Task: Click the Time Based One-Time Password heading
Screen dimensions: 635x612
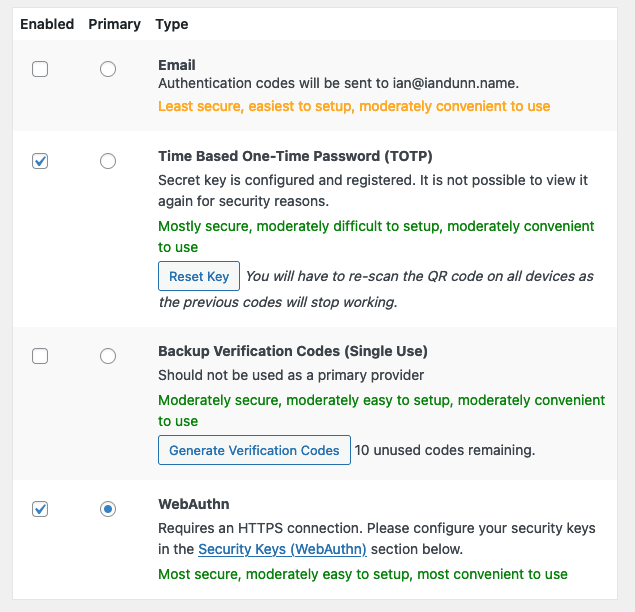Action: click(295, 156)
